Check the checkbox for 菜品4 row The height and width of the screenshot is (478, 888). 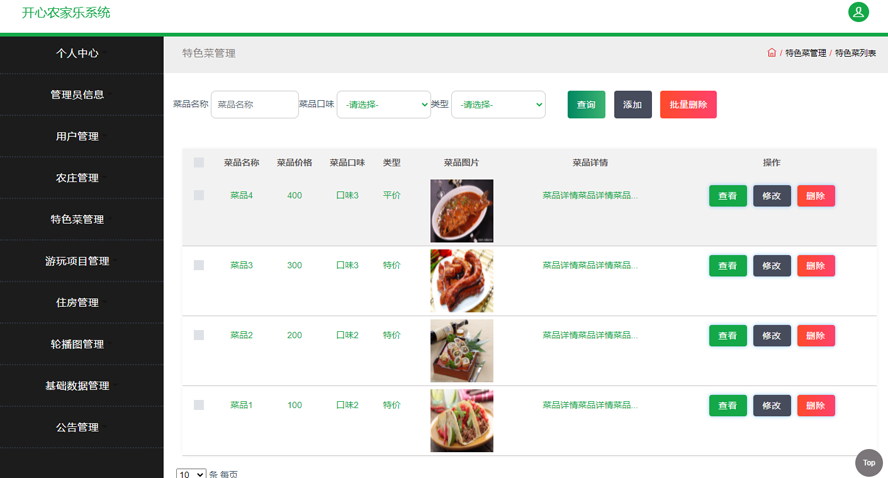point(199,195)
